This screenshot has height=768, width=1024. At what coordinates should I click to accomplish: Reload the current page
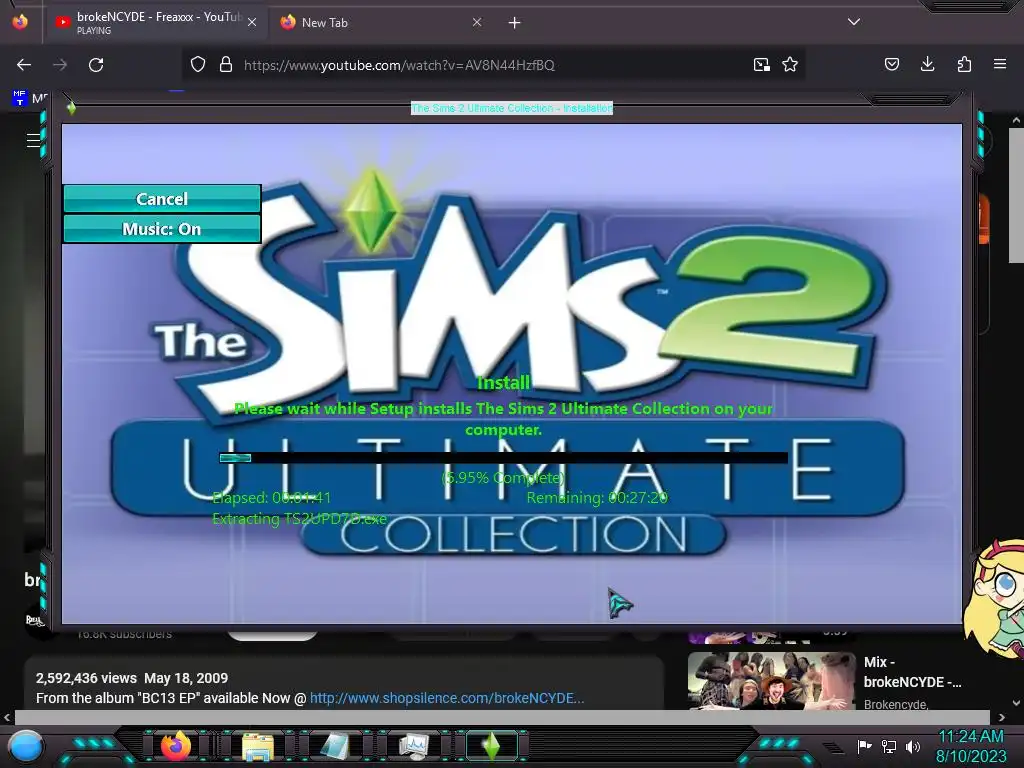click(96, 65)
